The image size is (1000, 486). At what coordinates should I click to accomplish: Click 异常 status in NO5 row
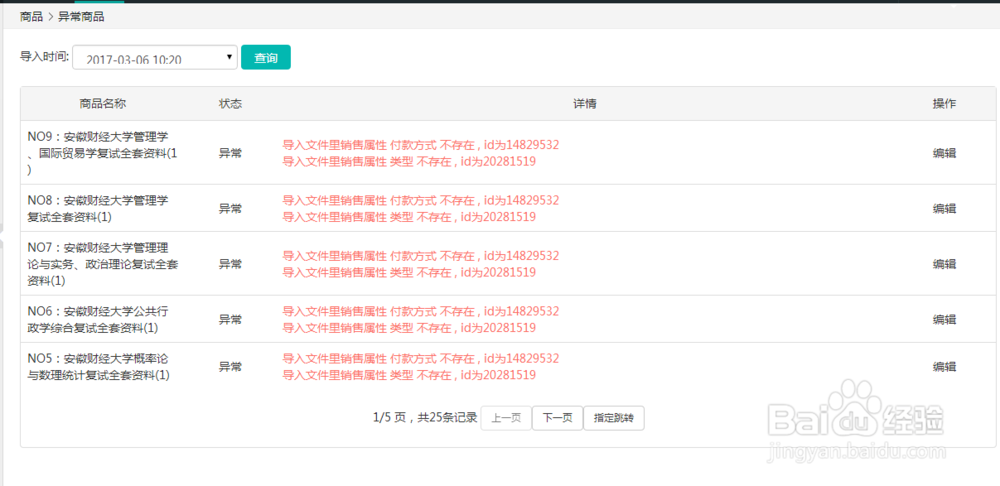point(230,367)
